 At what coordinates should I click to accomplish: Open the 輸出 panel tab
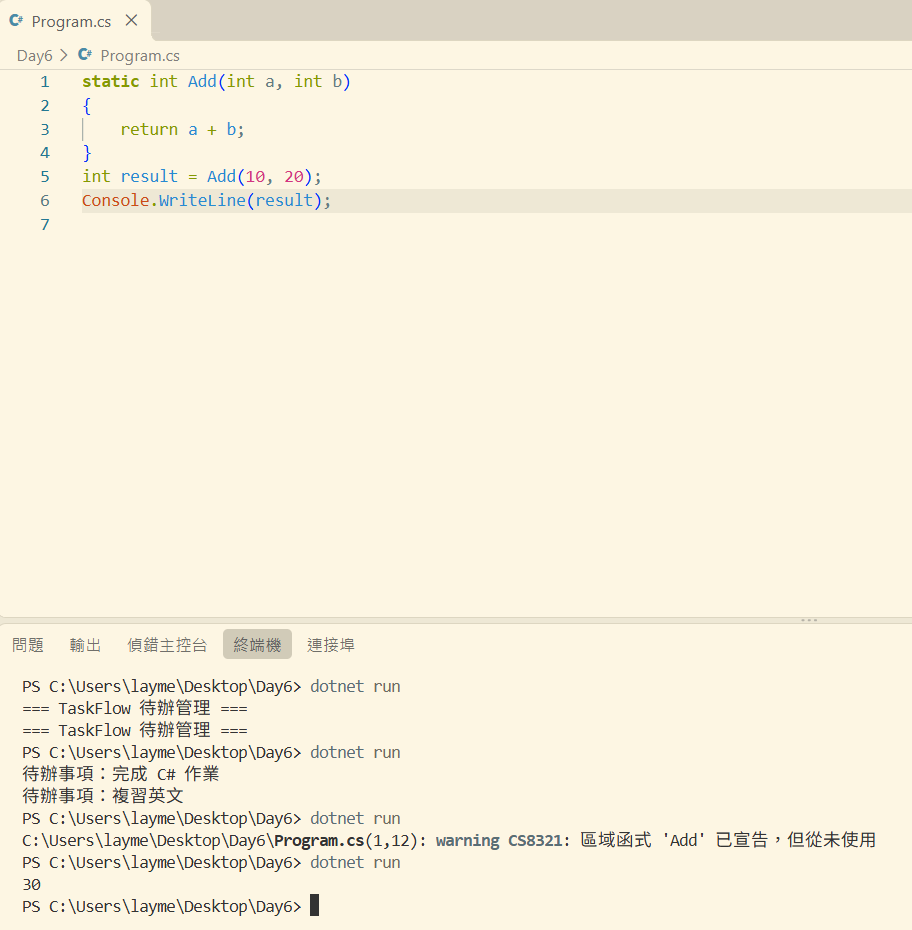(85, 645)
